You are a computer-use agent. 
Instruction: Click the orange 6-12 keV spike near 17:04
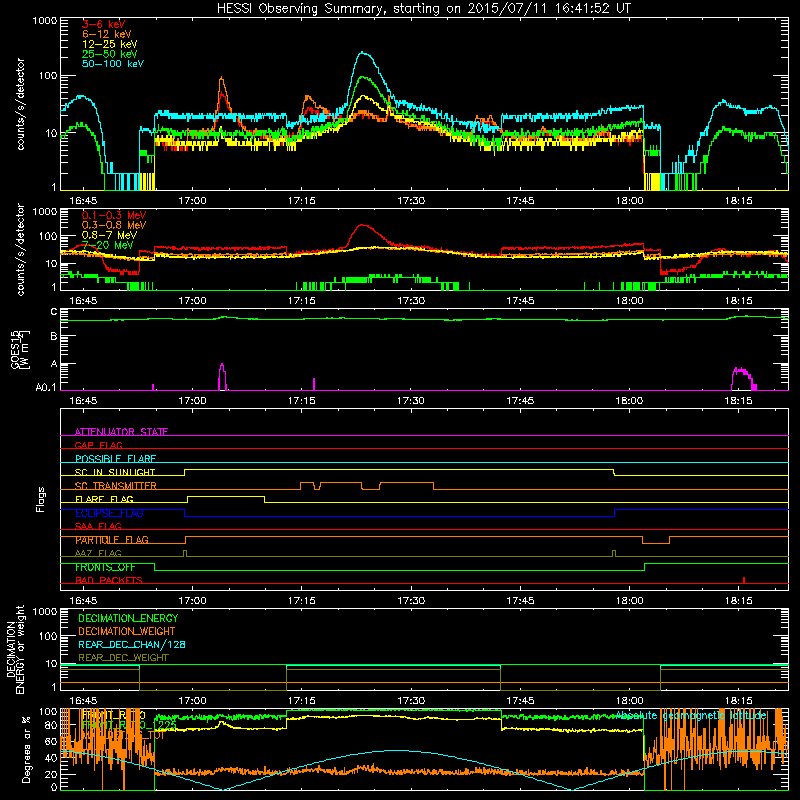tap(221, 79)
